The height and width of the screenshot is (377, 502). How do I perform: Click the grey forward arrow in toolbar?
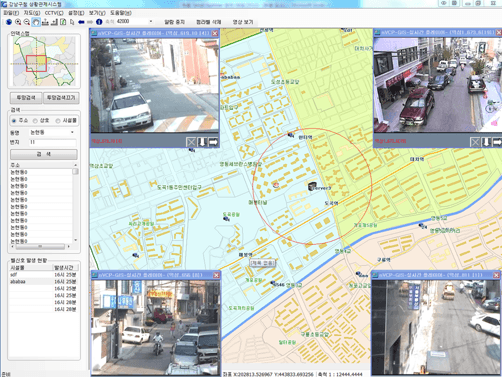pyautogui.click(x=90, y=22)
